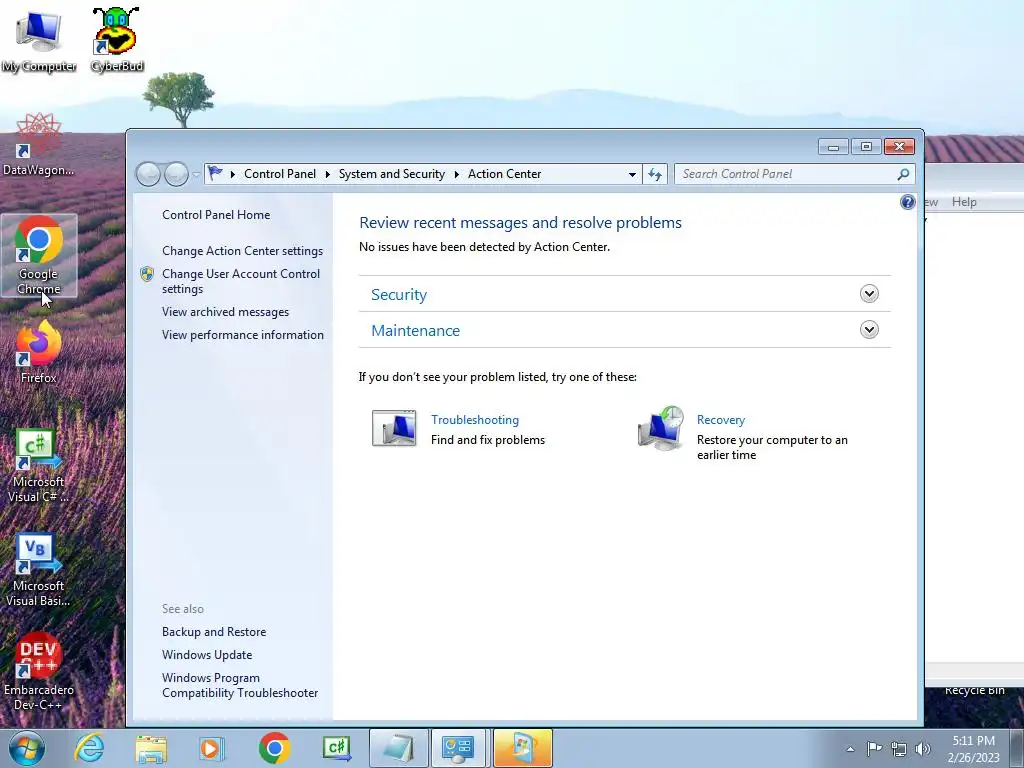Expand the arrow after System and Security breadcrumb
1024x768 pixels.
(x=456, y=174)
